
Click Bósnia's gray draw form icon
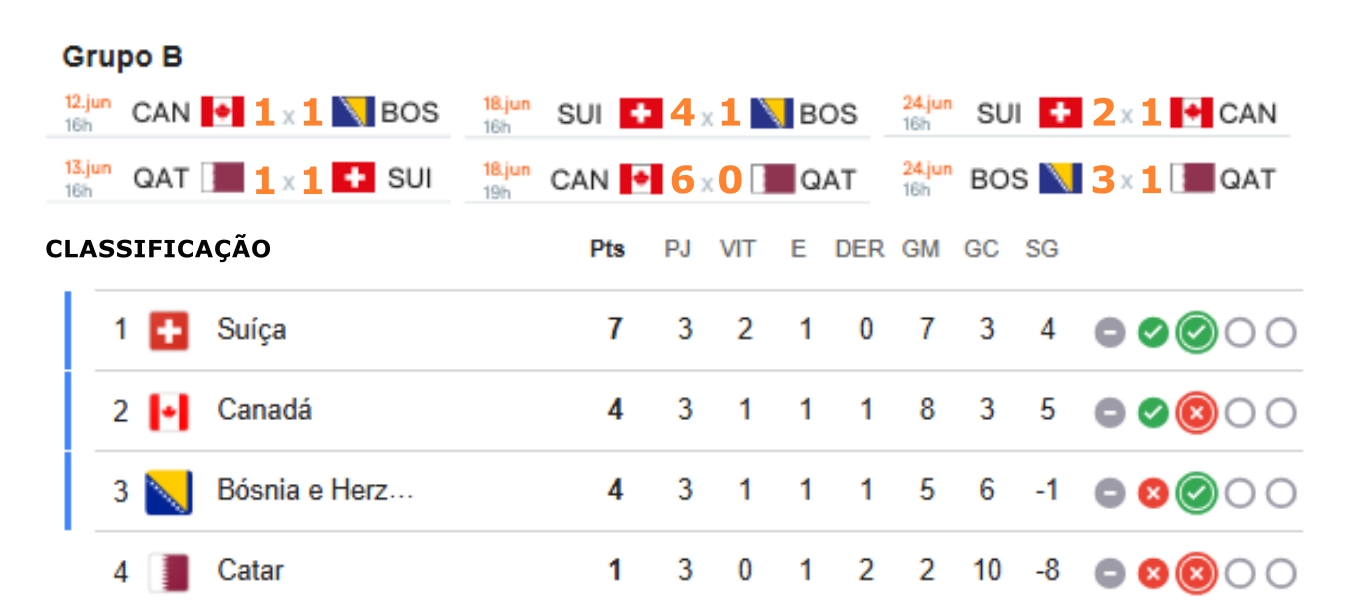coord(1110,493)
